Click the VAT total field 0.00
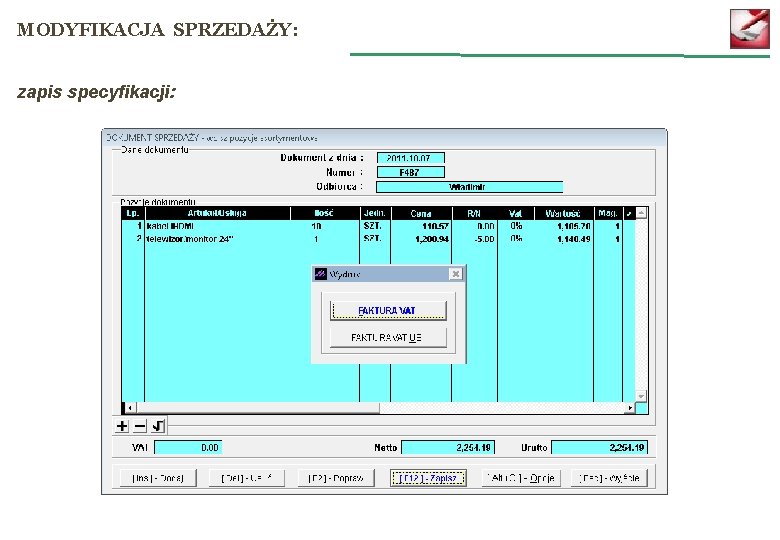780x540 pixels. pos(188,448)
